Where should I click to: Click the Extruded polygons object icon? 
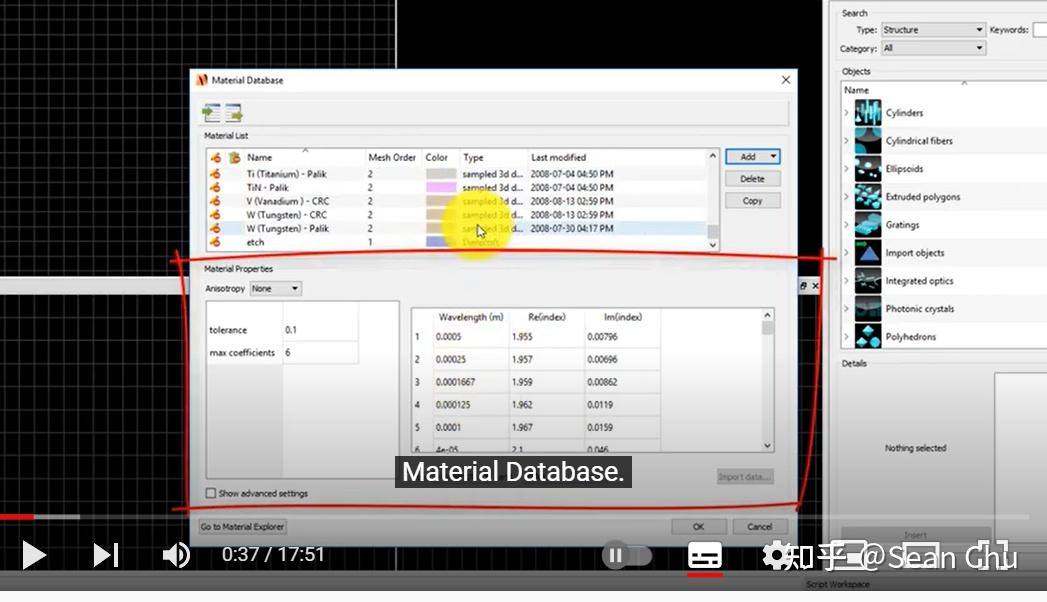(867, 196)
